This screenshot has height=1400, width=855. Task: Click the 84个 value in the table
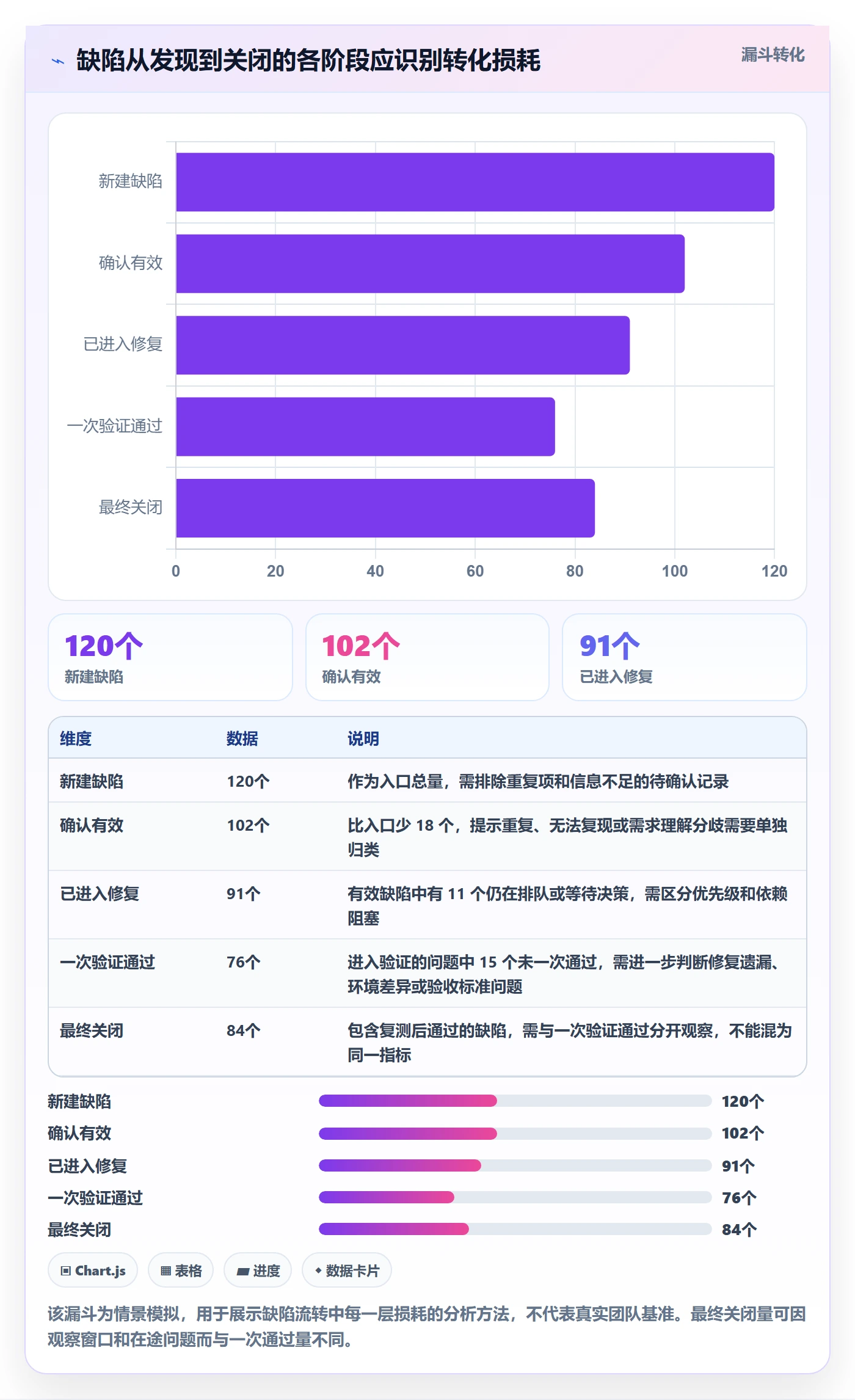coord(244,1030)
